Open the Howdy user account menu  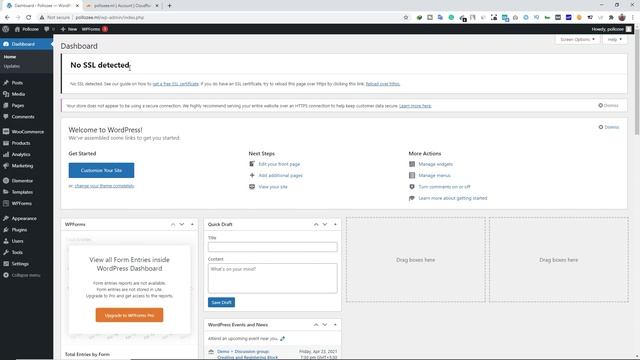coord(611,29)
